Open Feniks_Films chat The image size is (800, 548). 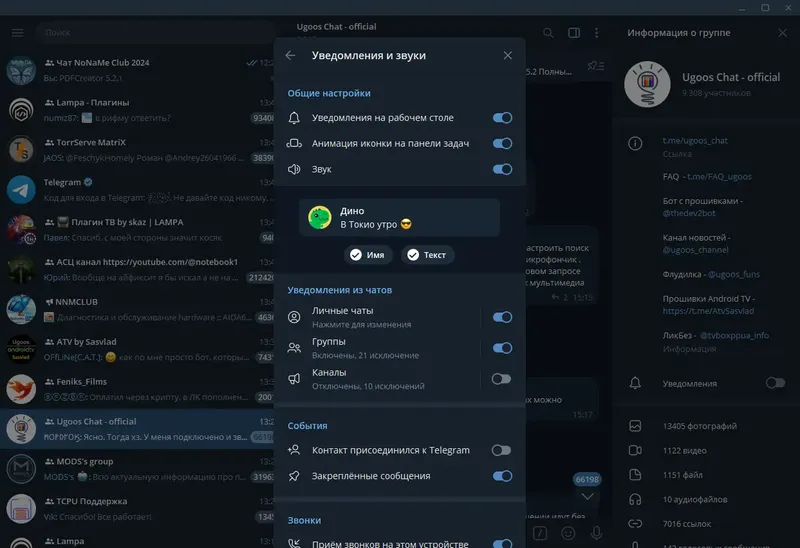pyautogui.click(x=138, y=389)
